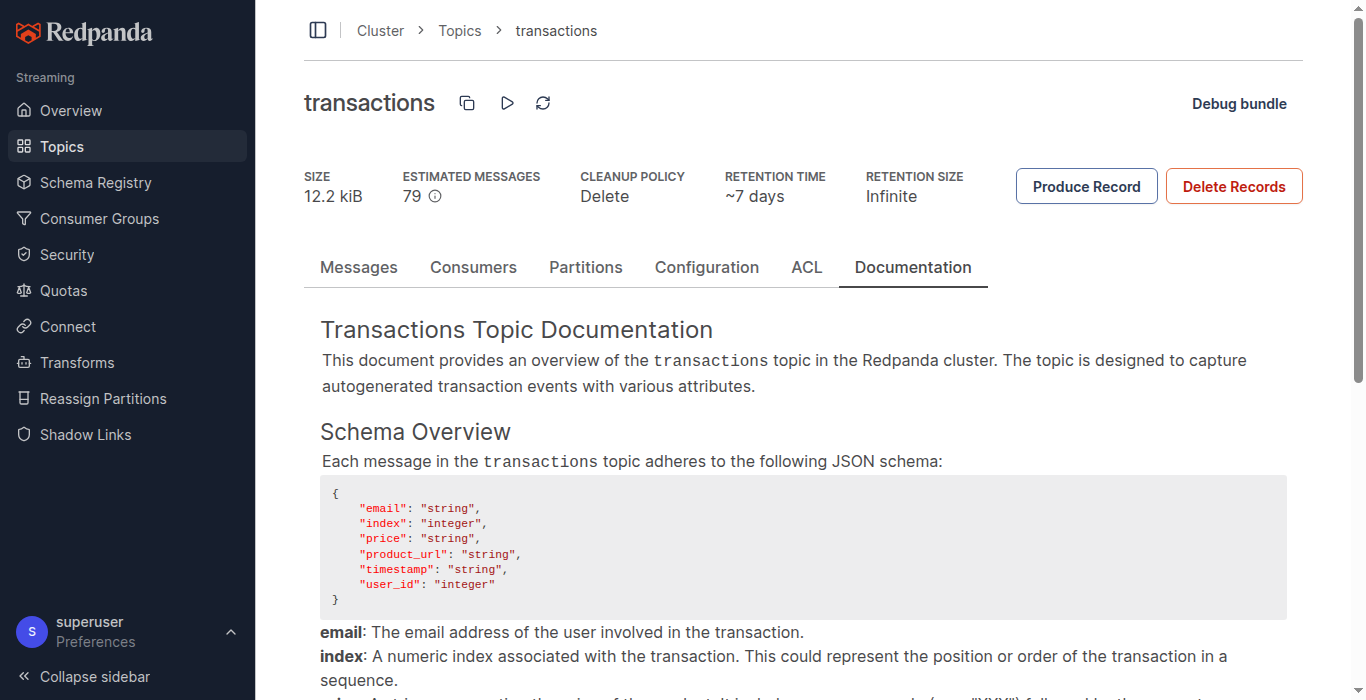Open the Debug bundle link
This screenshot has width=1366, height=700.
point(1239,104)
